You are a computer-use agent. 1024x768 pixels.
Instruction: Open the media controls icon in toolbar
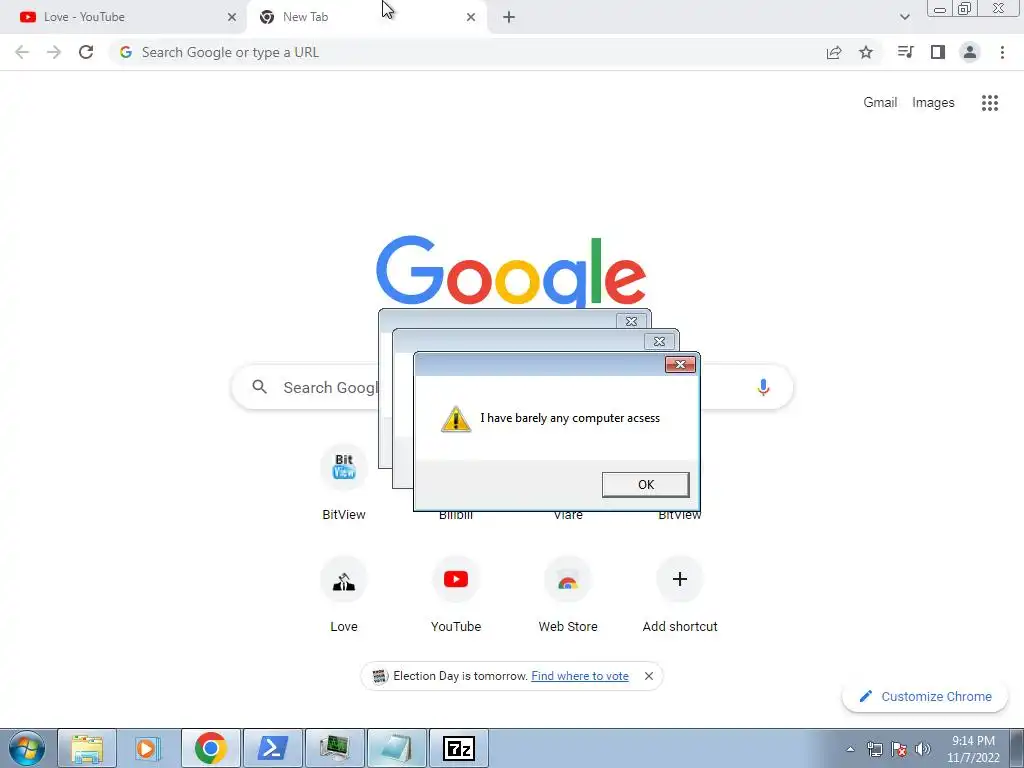[905, 52]
